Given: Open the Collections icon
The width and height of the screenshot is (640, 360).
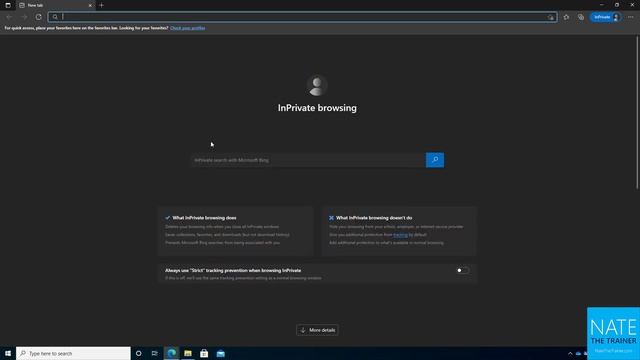Looking at the screenshot, I should [x=581, y=17].
